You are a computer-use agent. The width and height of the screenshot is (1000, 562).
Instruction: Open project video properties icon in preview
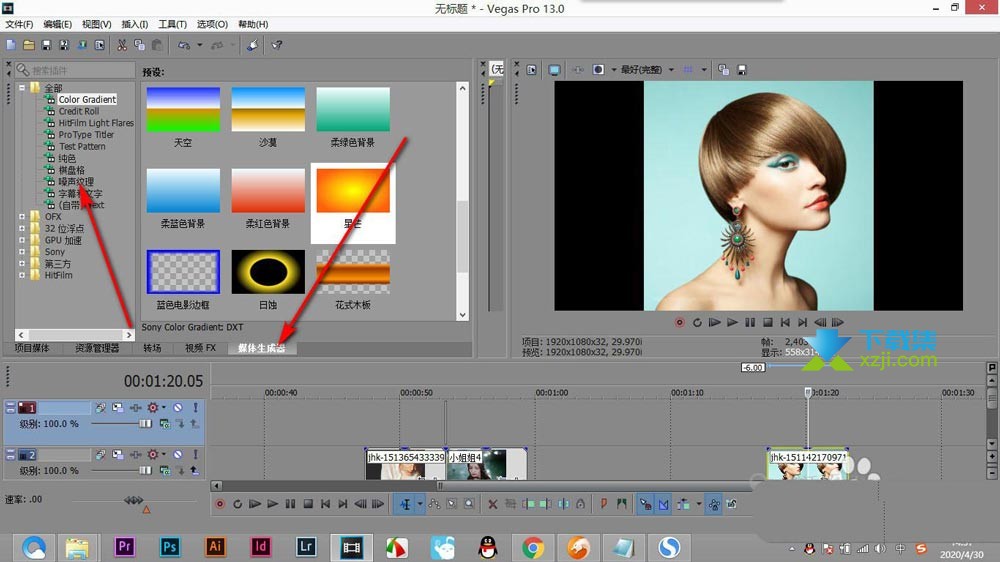[x=531, y=70]
